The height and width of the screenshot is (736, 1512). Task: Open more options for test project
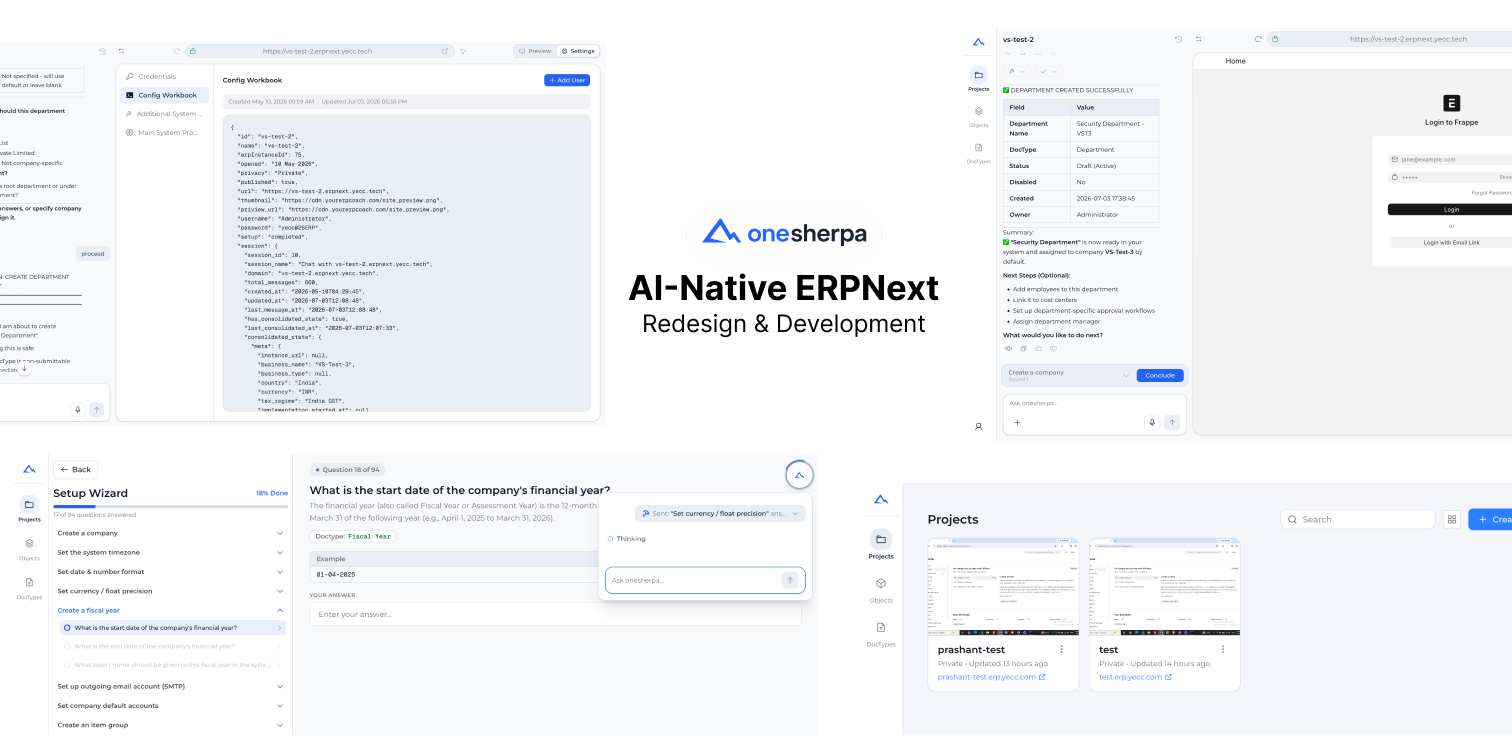[1223, 649]
